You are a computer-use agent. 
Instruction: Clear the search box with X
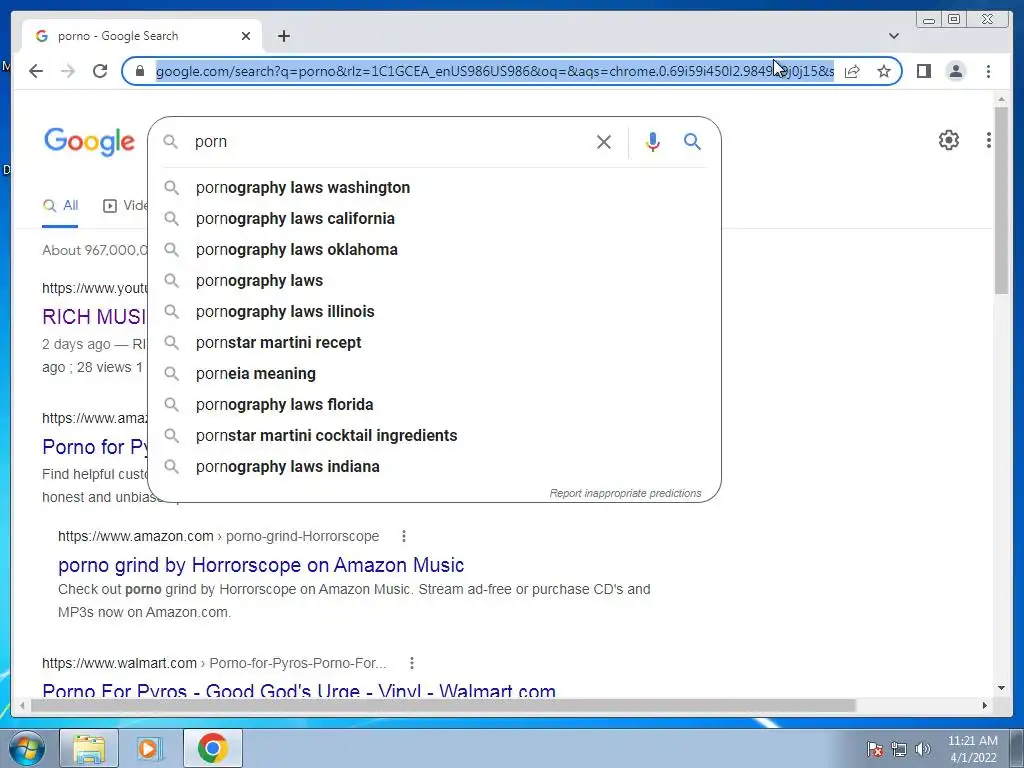click(603, 142)
